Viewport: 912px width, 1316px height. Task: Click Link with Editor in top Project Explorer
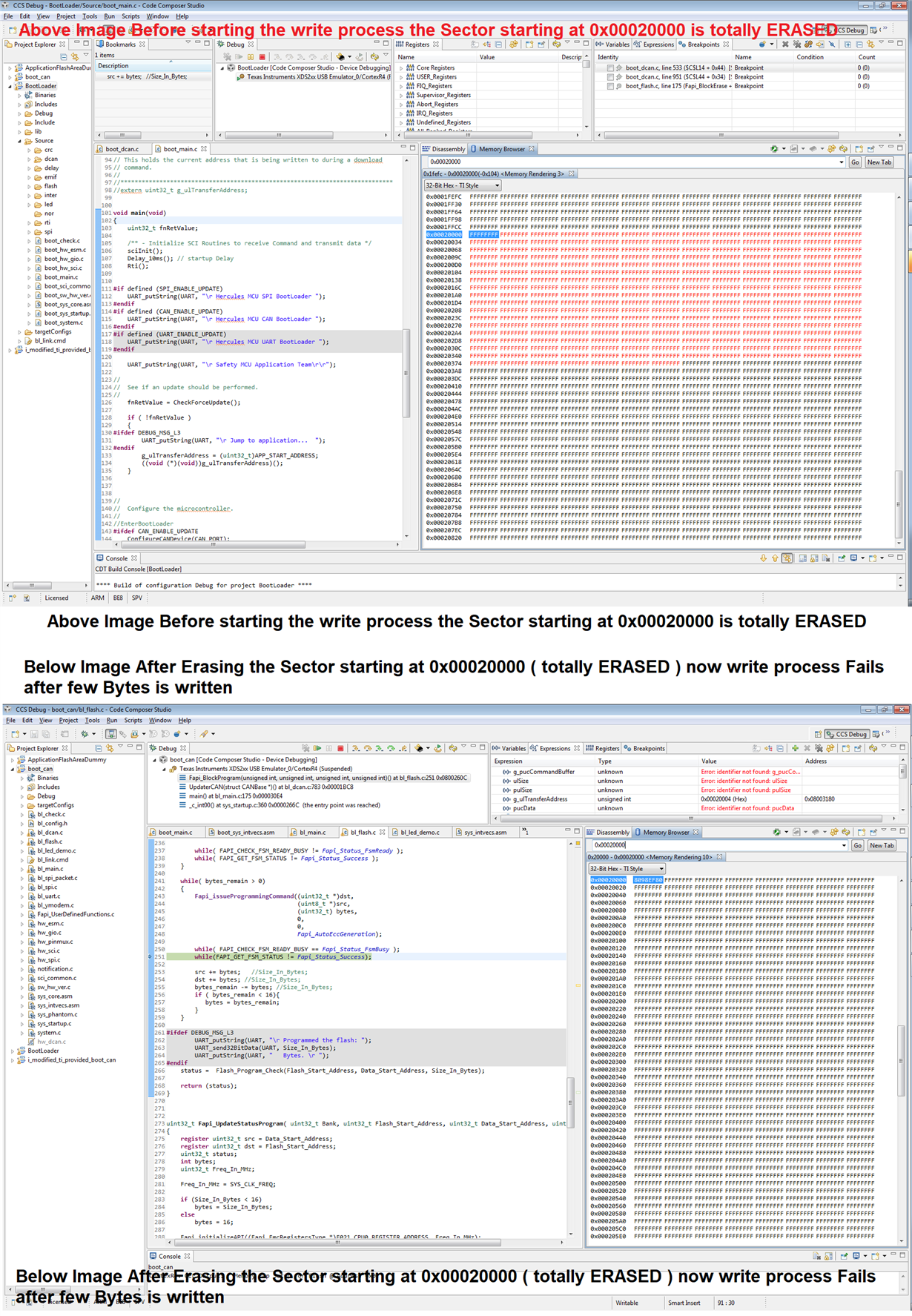pyautogui.click(x=75, y=56)
